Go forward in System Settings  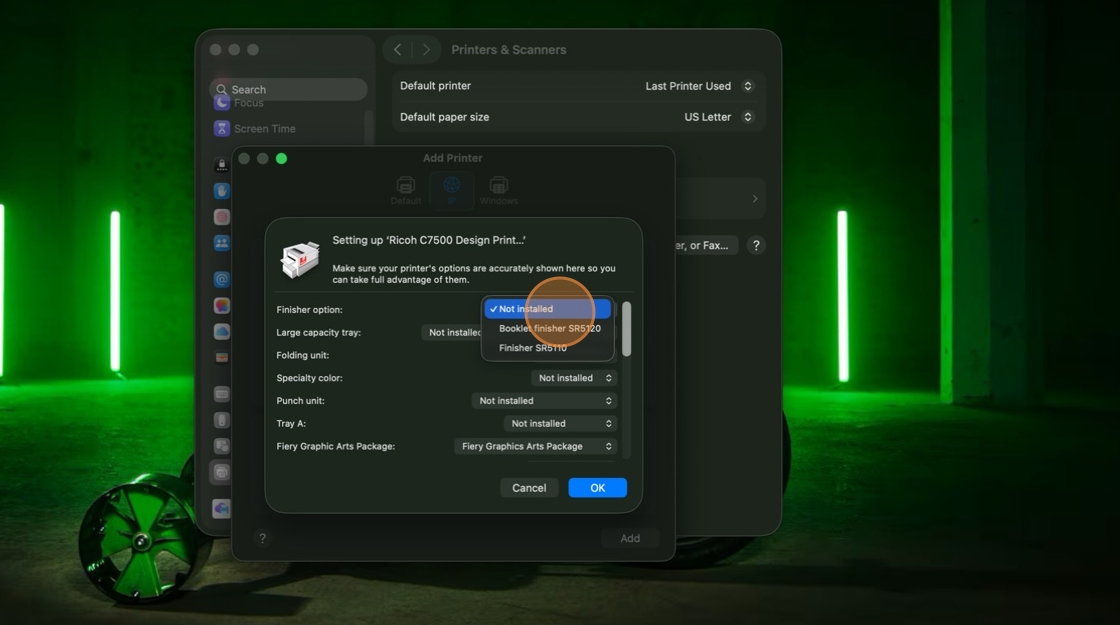click(426, 49)
